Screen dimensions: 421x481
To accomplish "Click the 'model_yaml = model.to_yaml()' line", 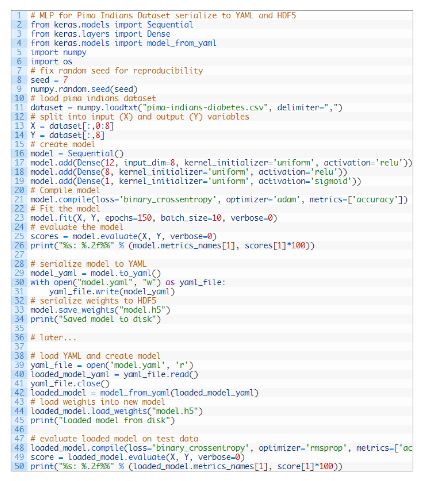I will [95, 273].
